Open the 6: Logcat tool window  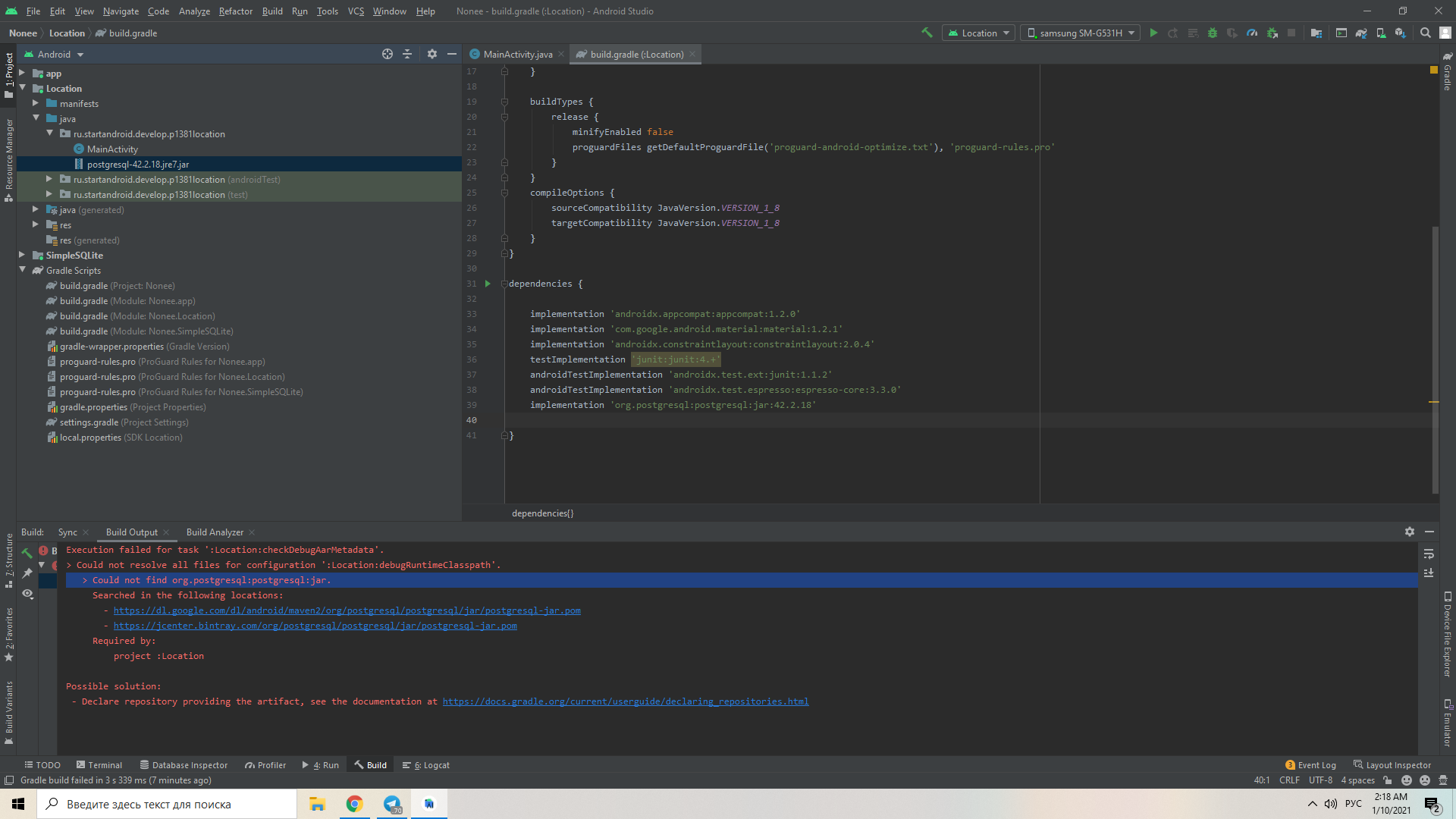point(426,765)
